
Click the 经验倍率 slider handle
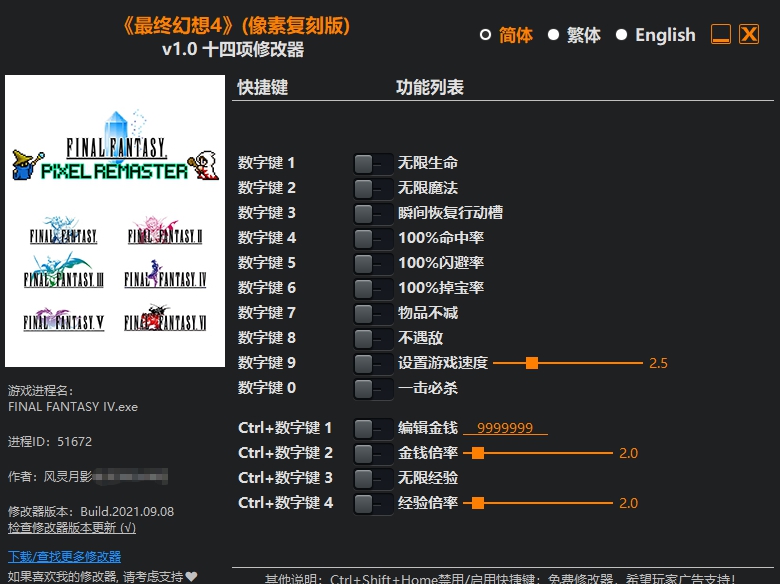point(478,503)
